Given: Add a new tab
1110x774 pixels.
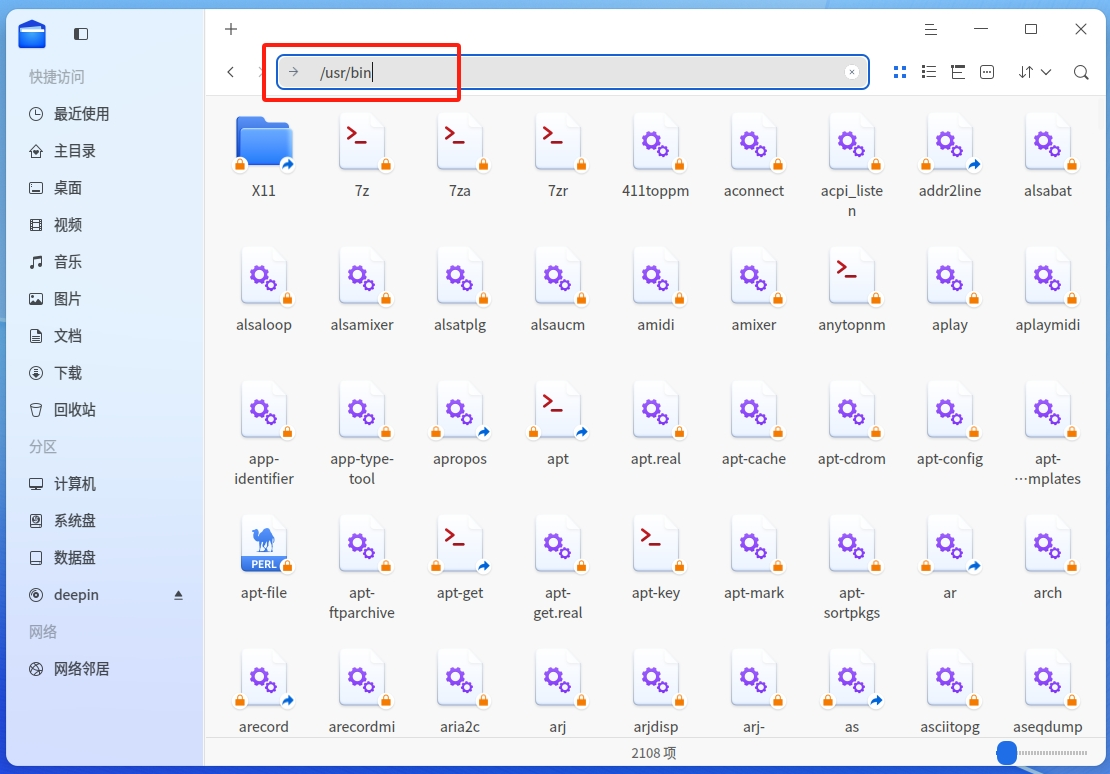Looking at the screenshot, I should (231, 29).
